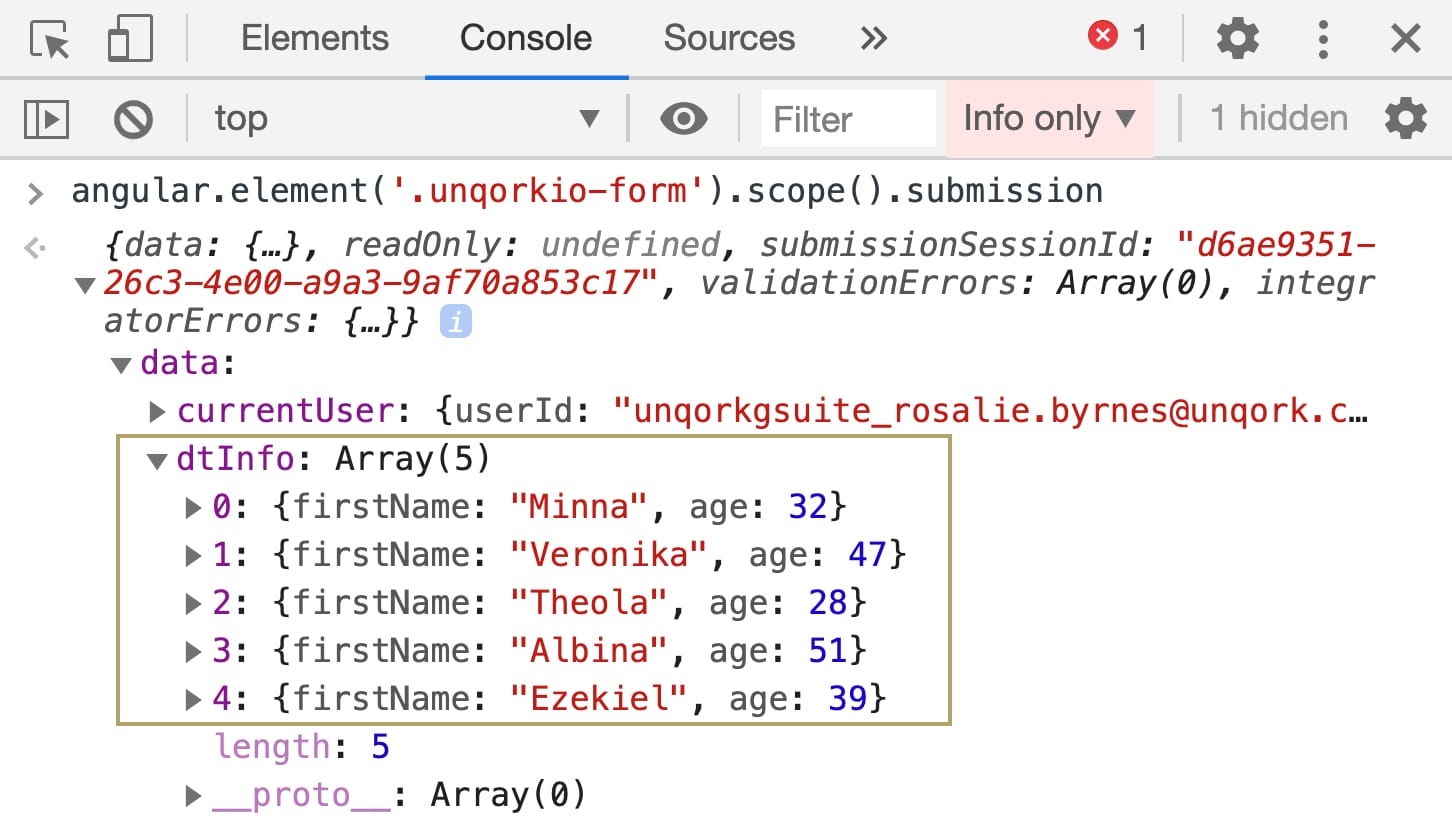Open console settings gear icon

(x=1405, y=119)
